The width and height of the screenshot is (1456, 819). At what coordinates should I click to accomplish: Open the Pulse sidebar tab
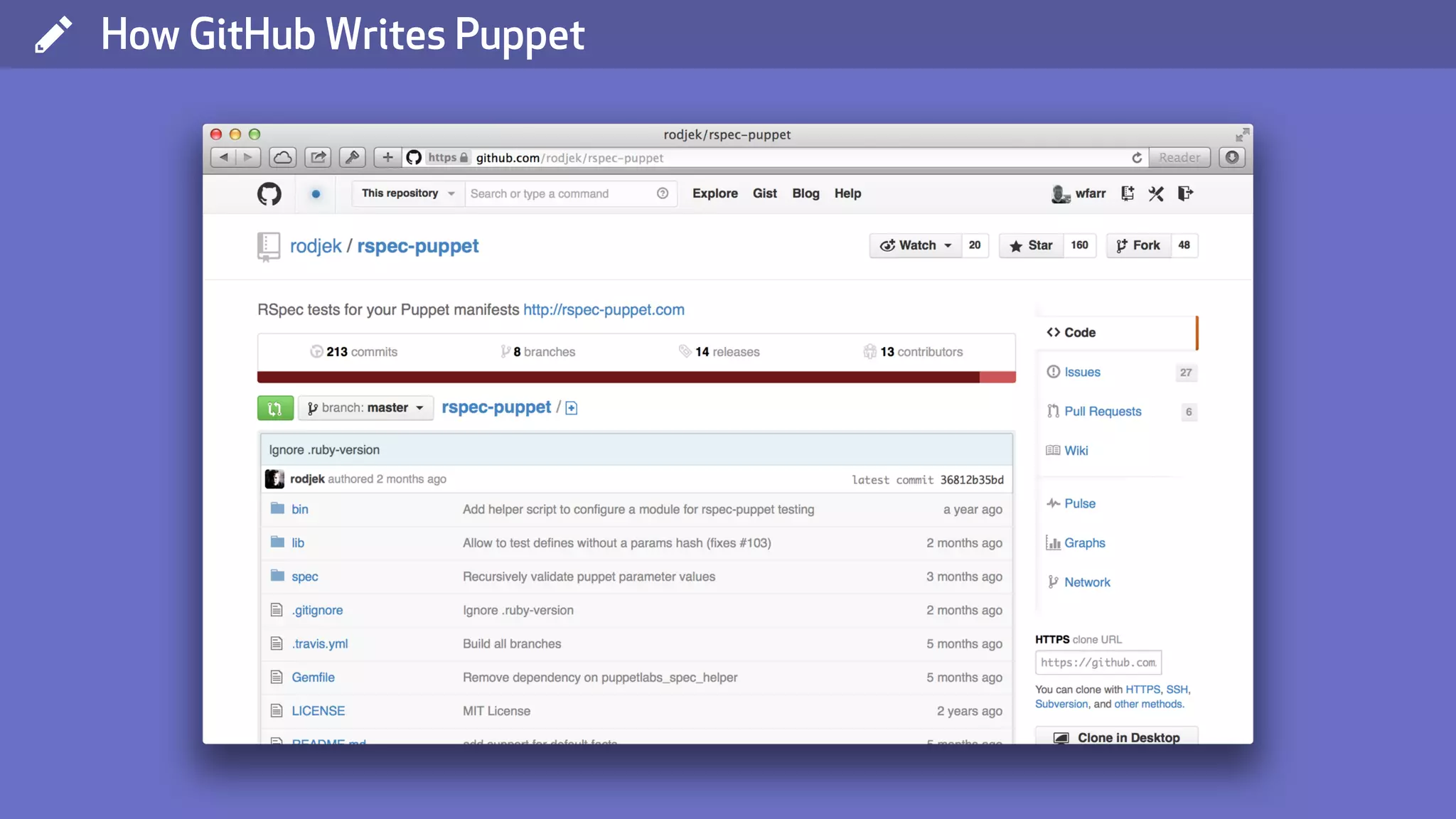click(x=1079, y=504)
